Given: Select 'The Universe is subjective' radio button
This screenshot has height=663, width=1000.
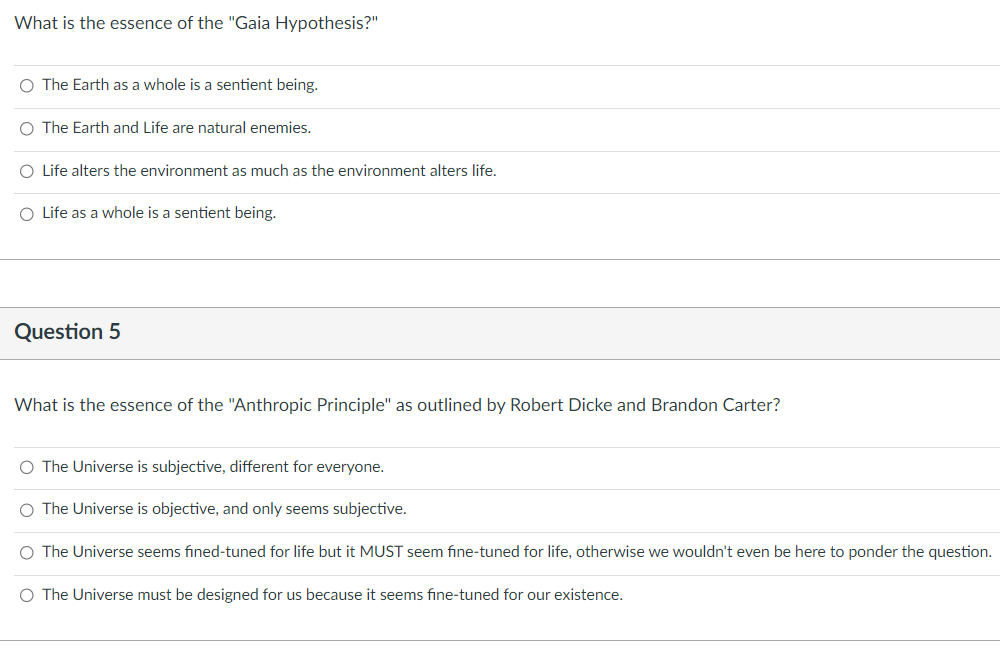Looking at the screenshot, I should pos(27,467).
